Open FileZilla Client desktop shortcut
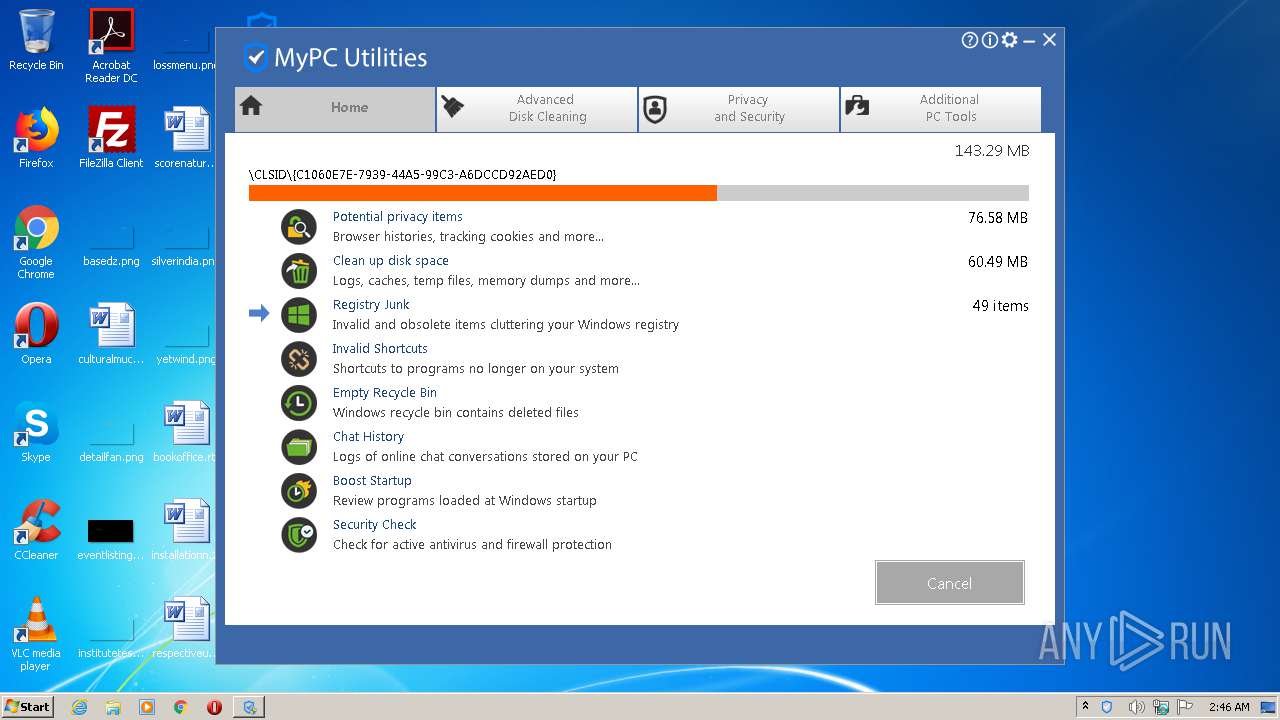This screenshot has width=1280, height=720. (x=111, y=138)
